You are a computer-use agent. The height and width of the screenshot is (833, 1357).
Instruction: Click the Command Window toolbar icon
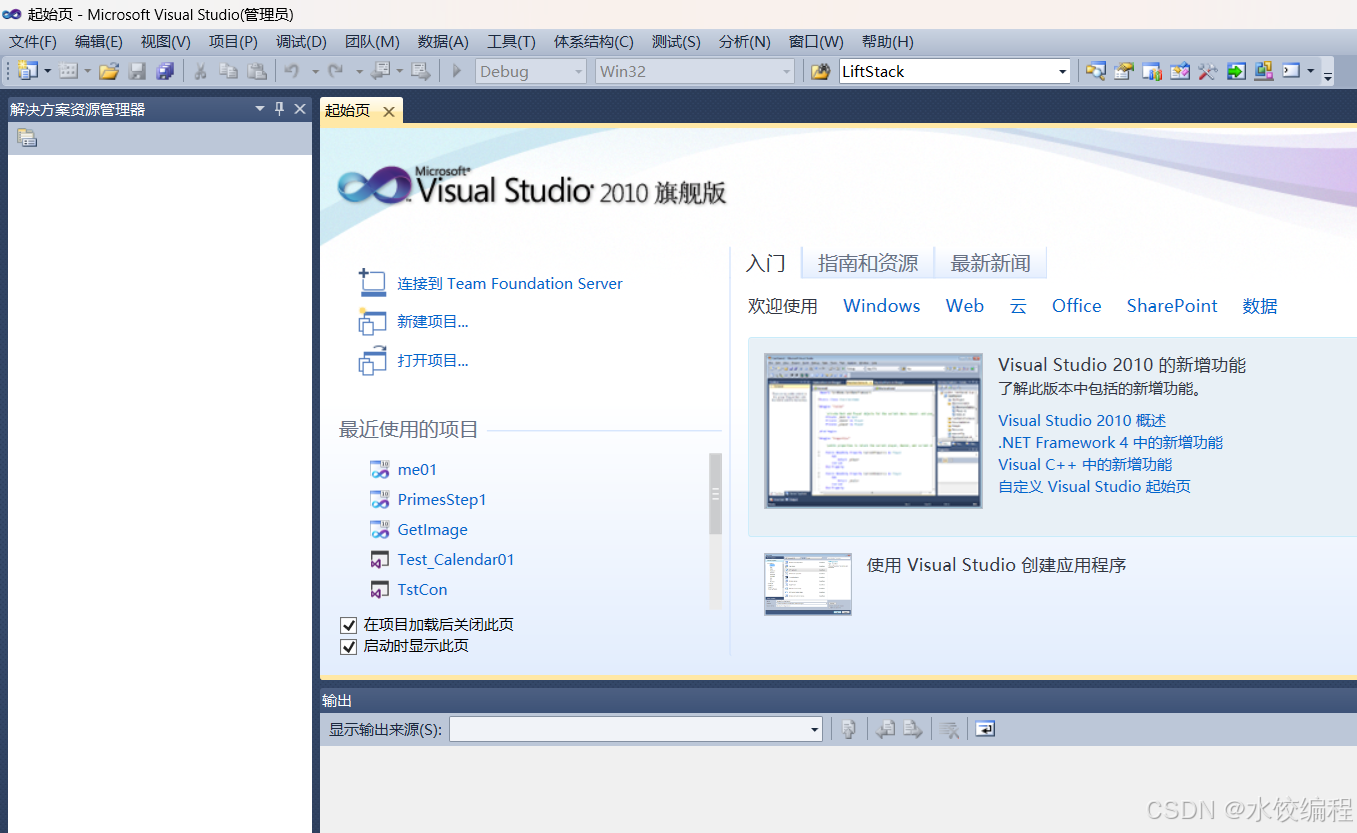click(1291, 71)
